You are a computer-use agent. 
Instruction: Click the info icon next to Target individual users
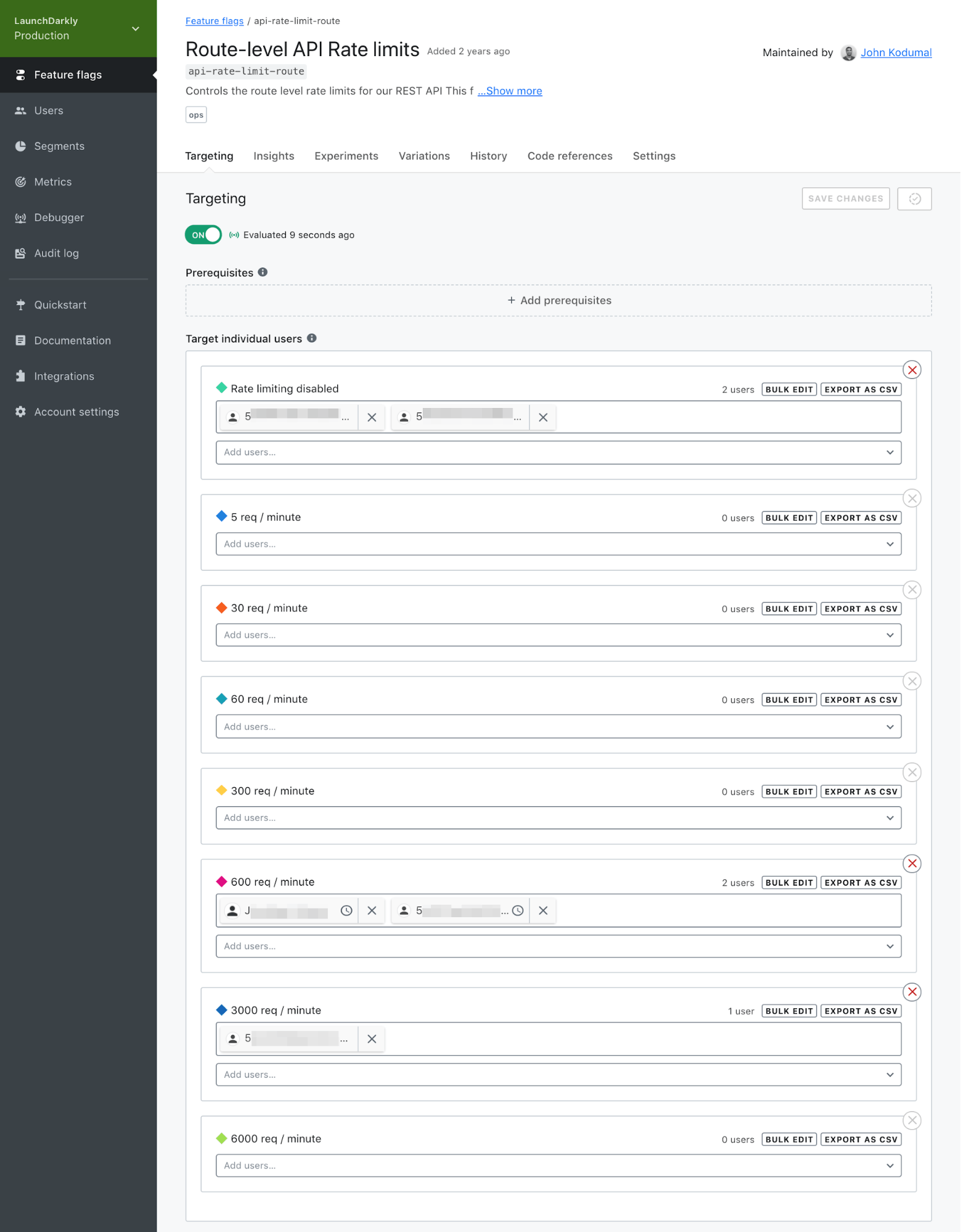(312, 338)
